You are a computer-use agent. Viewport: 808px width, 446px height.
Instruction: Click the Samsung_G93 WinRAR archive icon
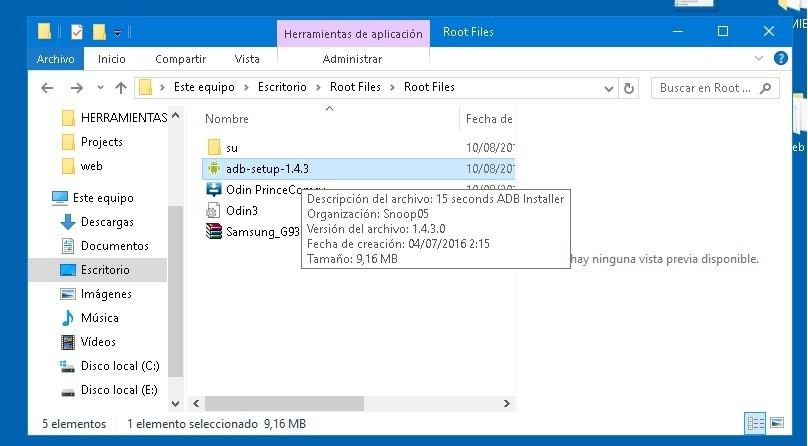(214, 232)
